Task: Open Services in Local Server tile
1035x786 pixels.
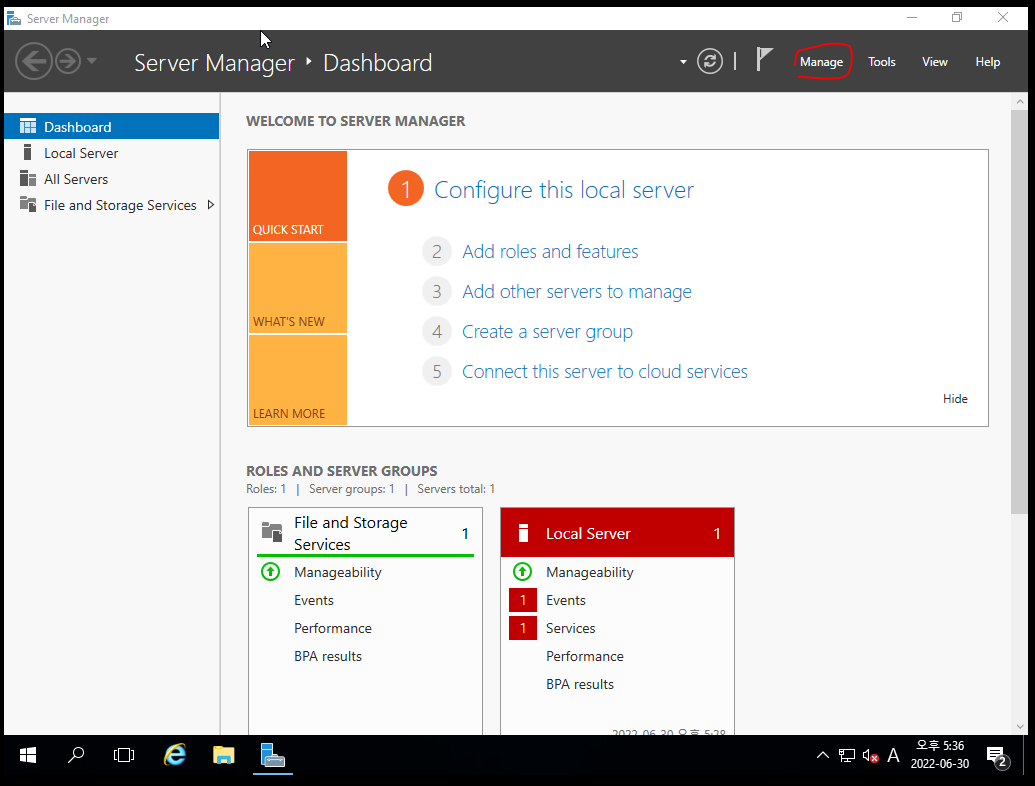Action: pyautogui.click(x=570, y=628)
